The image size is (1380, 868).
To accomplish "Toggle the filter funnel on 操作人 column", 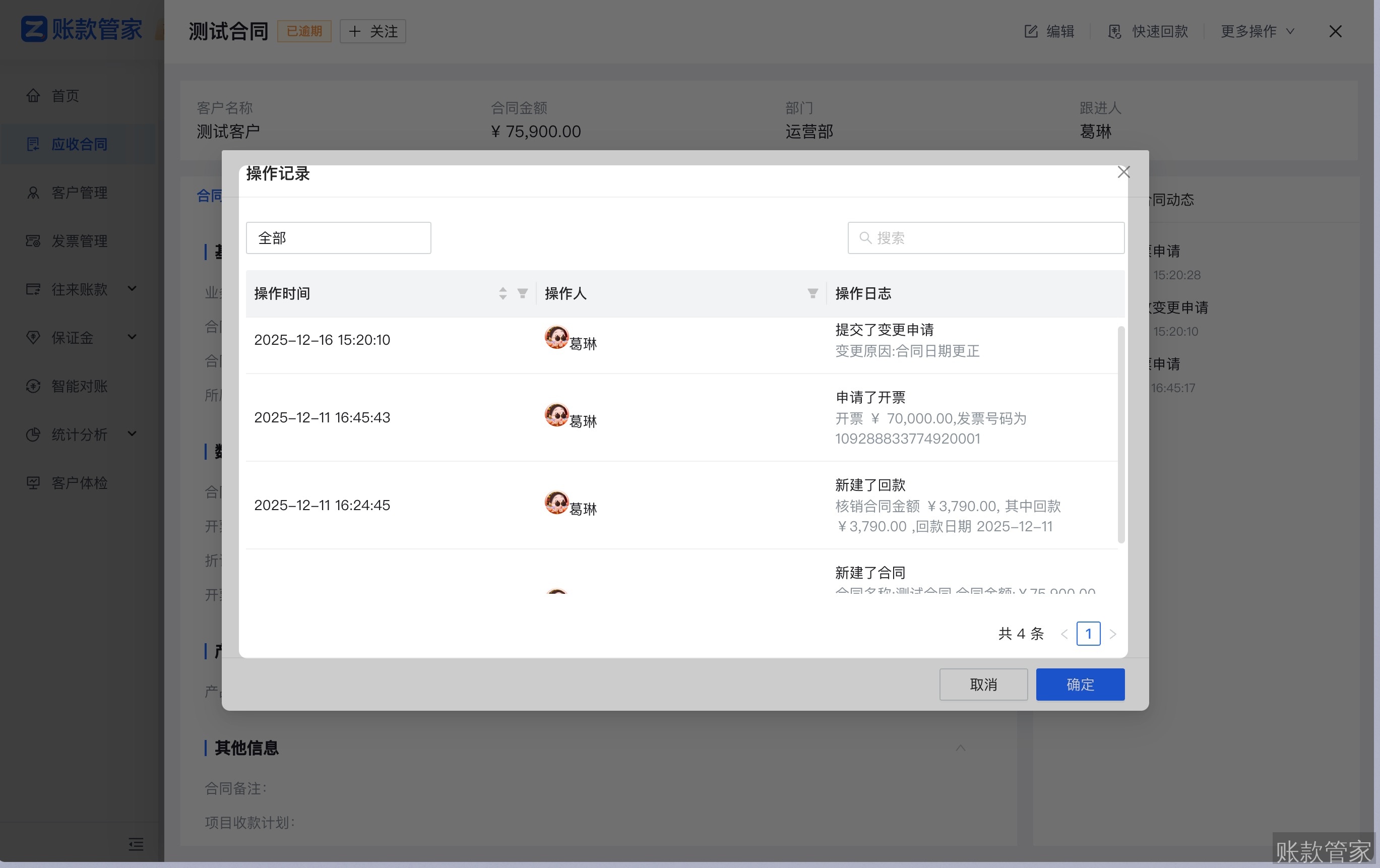I will [x=812, y=293].
